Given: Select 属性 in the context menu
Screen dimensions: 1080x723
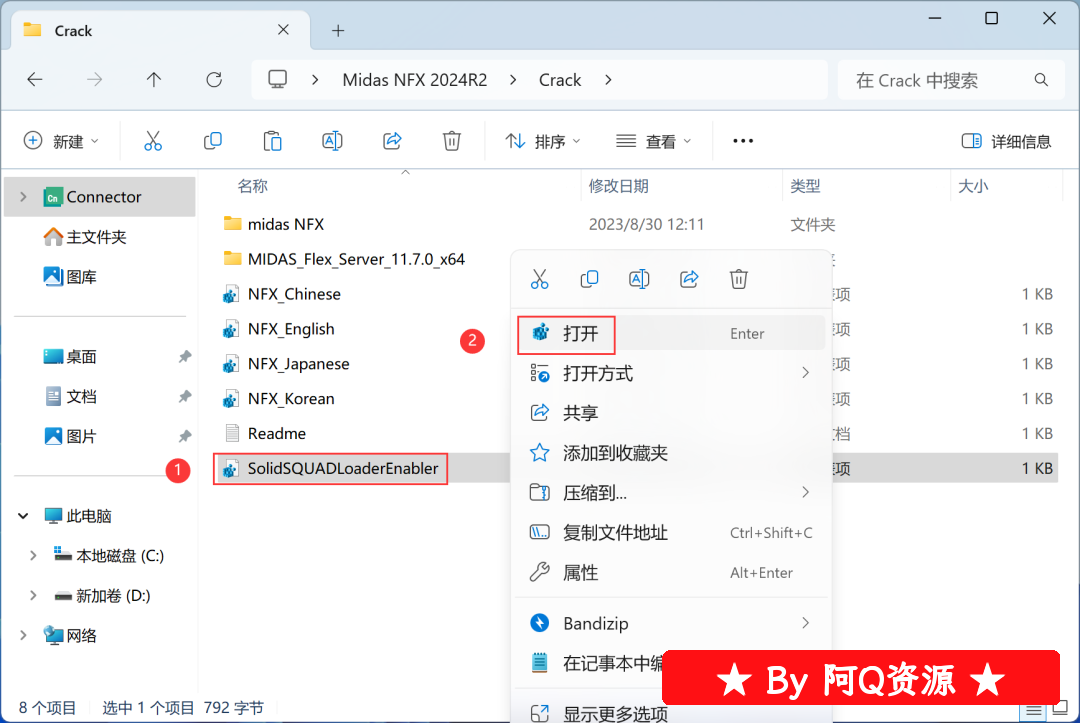Looking at the screenshot, I should [x=671, y=573].
